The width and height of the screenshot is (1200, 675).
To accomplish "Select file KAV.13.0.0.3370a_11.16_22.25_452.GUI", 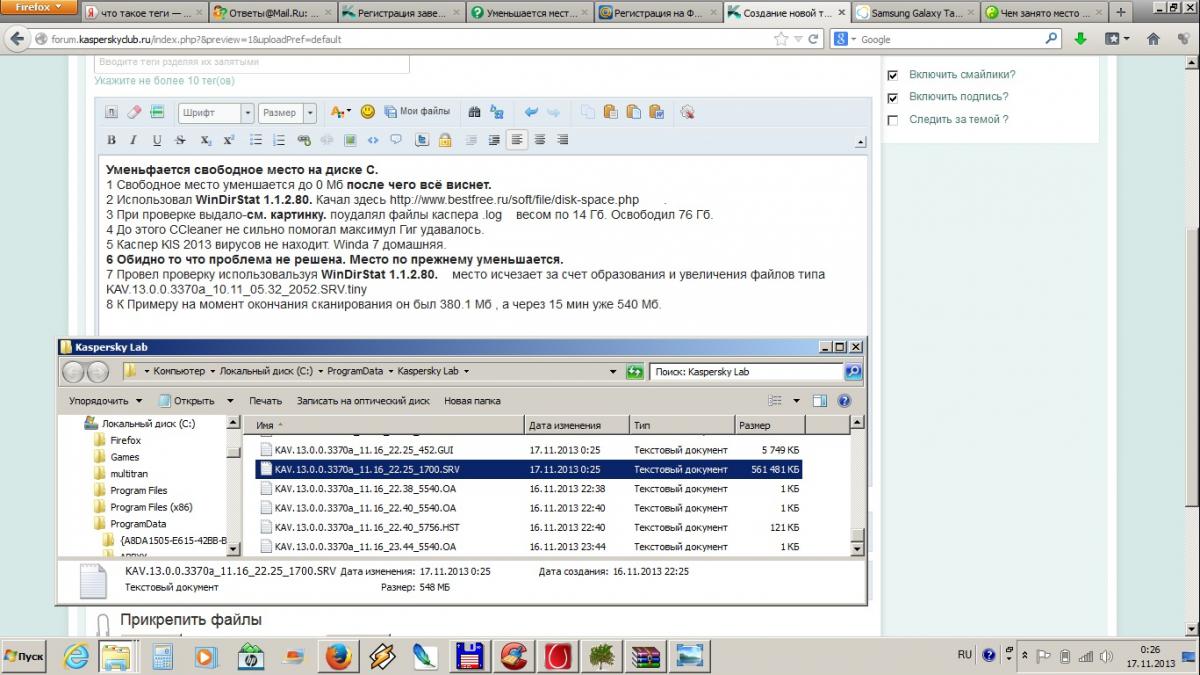I will point(529,451).
